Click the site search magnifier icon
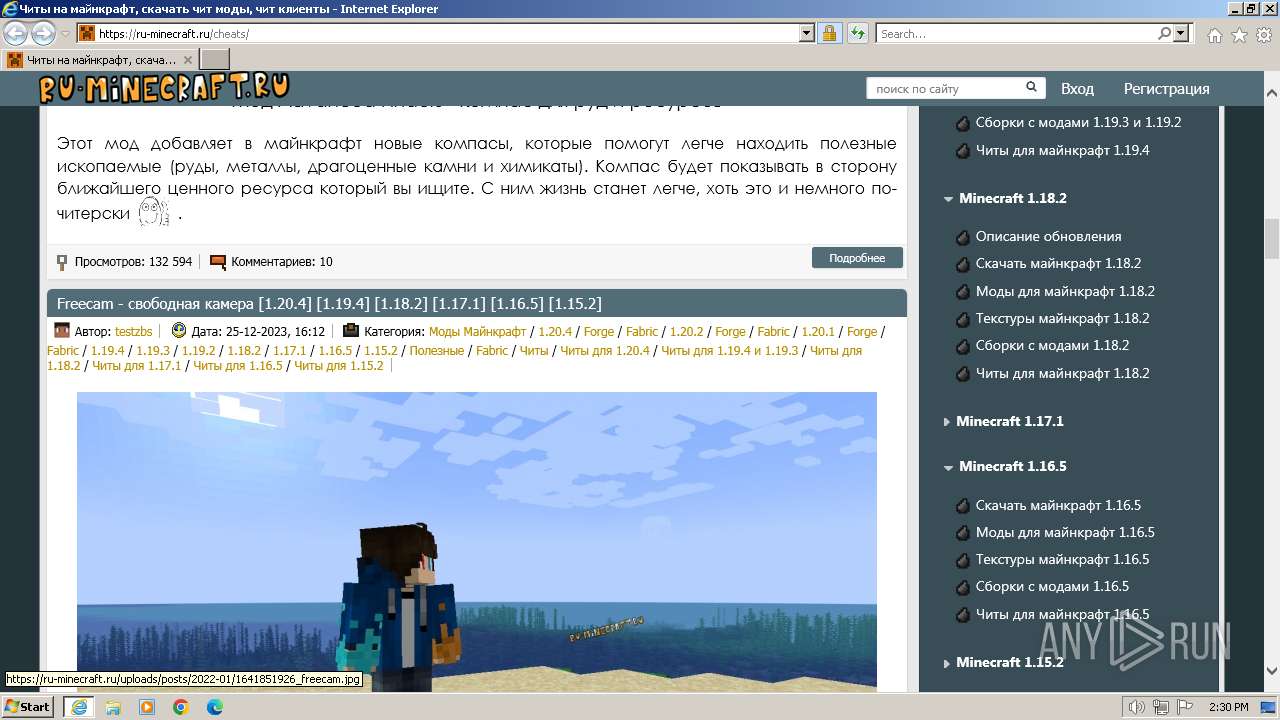This screenshot has width=1280, height=720. (1031, 88)
